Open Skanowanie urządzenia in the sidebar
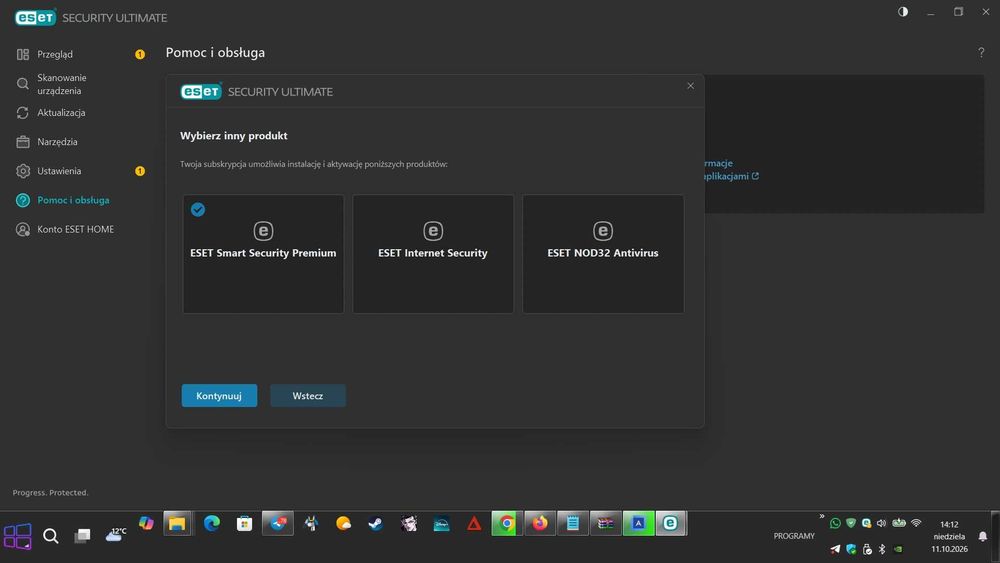This screenshot has height=563, width=1000. tap(61, 84)
